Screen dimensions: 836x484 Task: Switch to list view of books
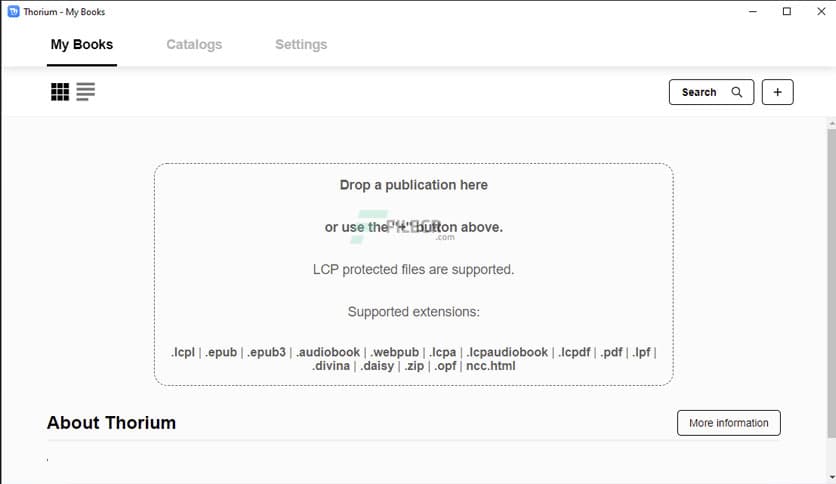click(85, 92)
